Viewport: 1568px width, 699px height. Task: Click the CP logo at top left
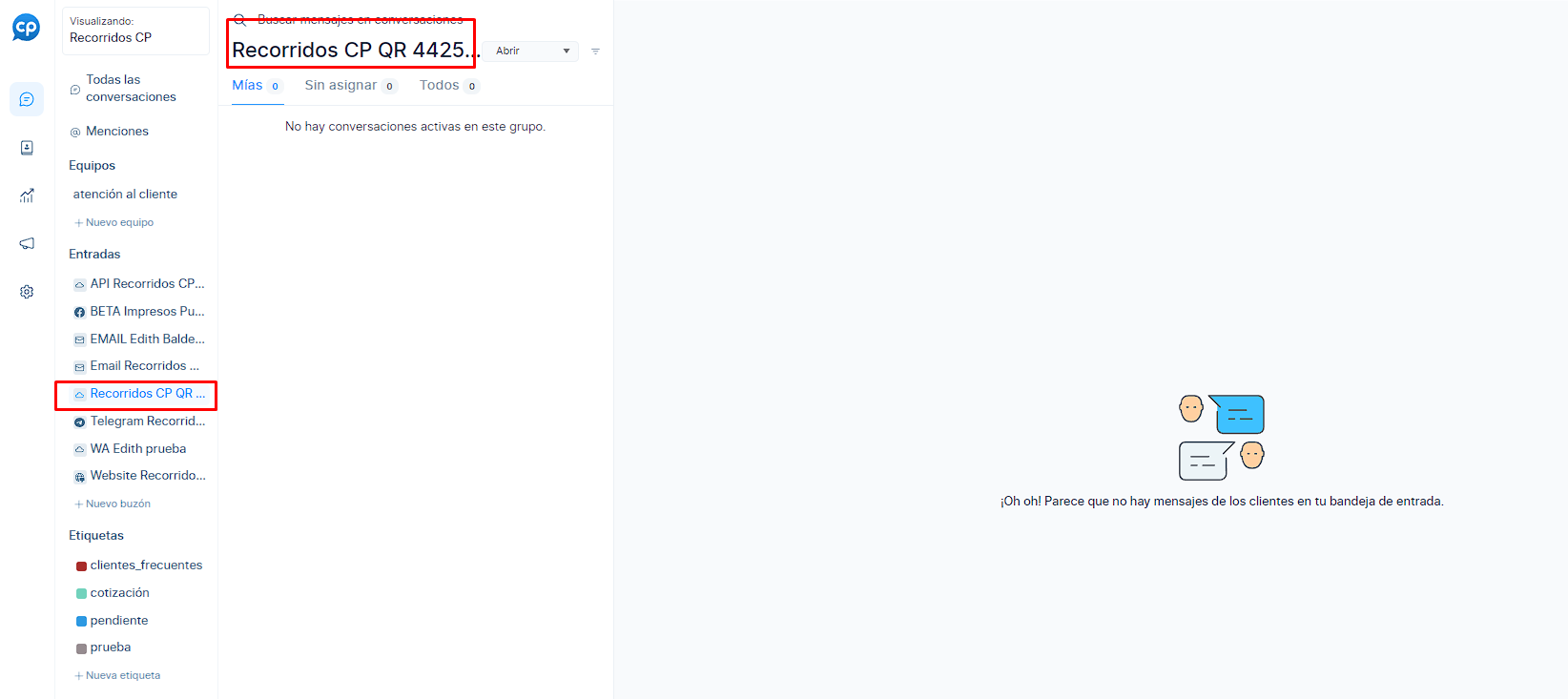point(26,28)
